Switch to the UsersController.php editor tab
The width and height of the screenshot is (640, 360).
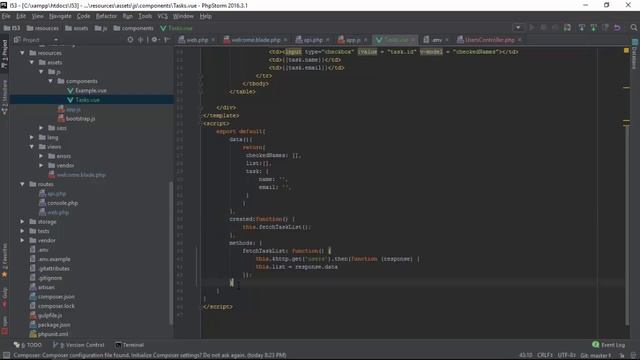489,40
